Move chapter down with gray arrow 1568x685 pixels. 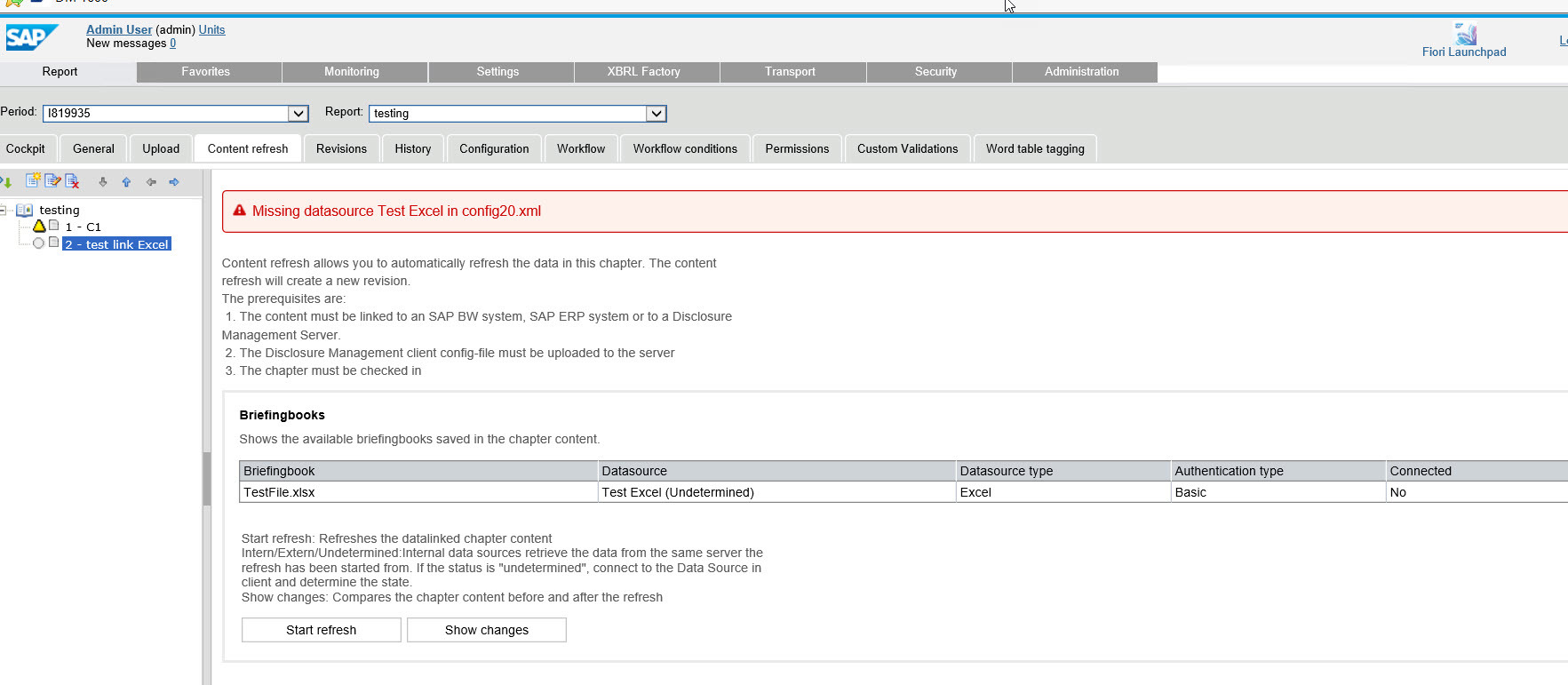pos(103,182)
